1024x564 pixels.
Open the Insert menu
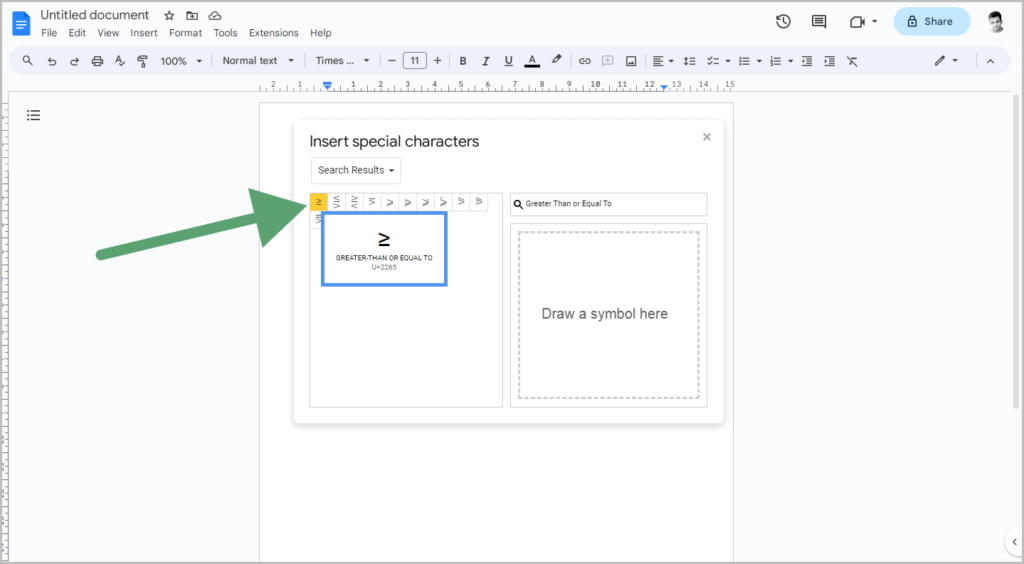(x=144, y=33)
